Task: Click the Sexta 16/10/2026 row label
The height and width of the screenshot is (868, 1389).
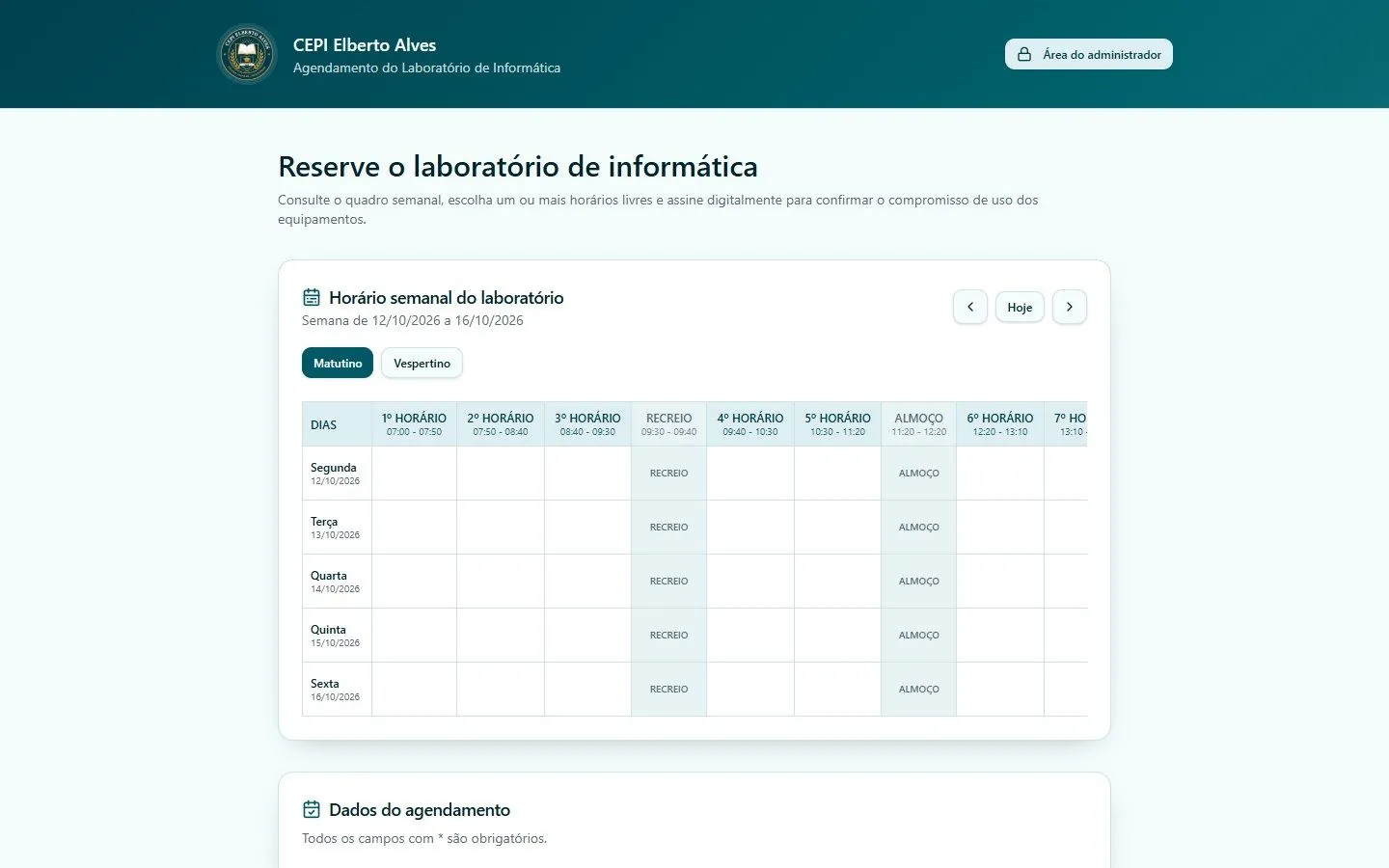Action: click(x=337, y=690)
